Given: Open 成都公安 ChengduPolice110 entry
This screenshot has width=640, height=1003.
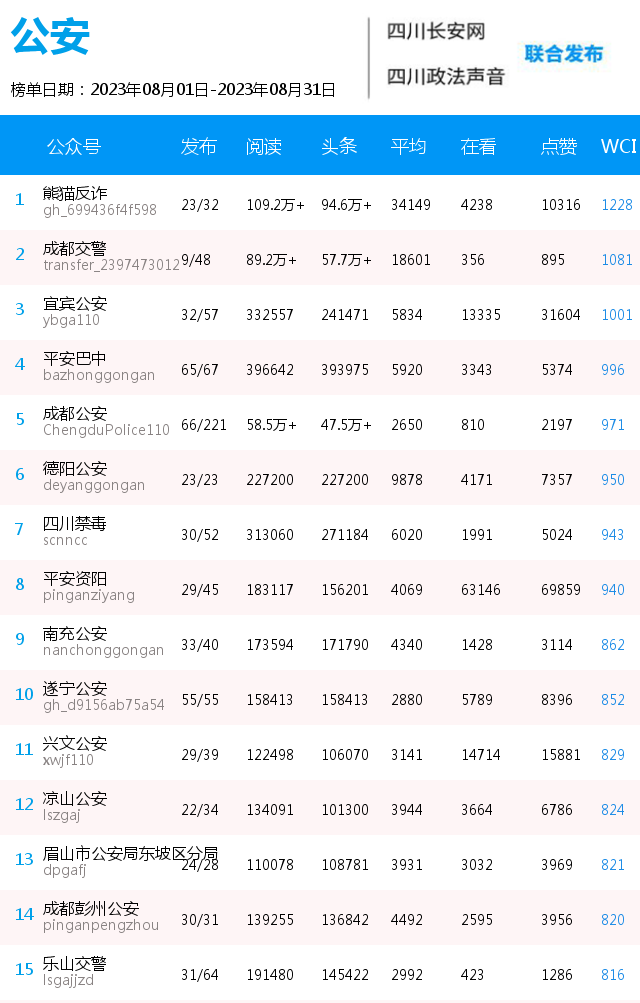Looking at the screenshot, I should (x=106, y=422).
